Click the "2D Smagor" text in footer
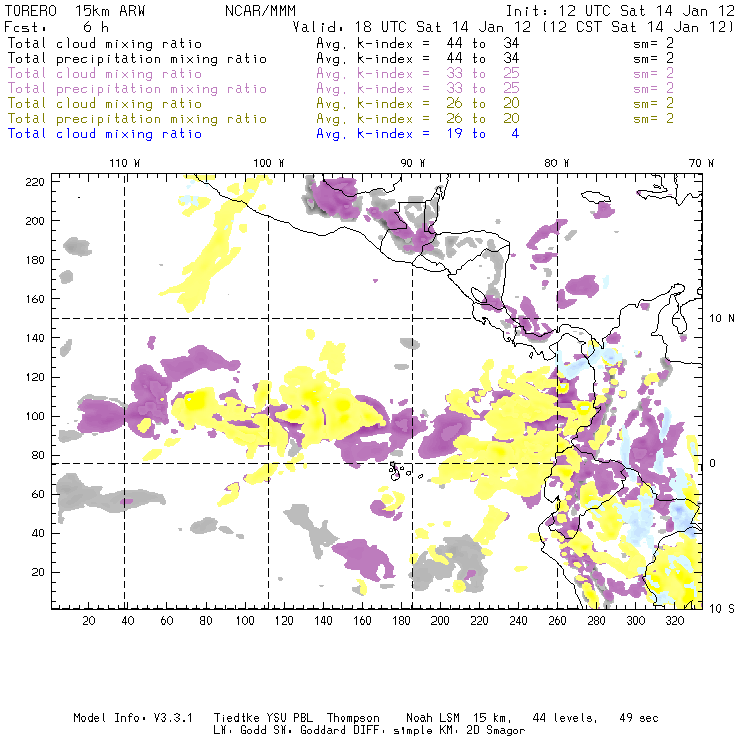This screenshot has height=740, width=740. click(496, 730)
